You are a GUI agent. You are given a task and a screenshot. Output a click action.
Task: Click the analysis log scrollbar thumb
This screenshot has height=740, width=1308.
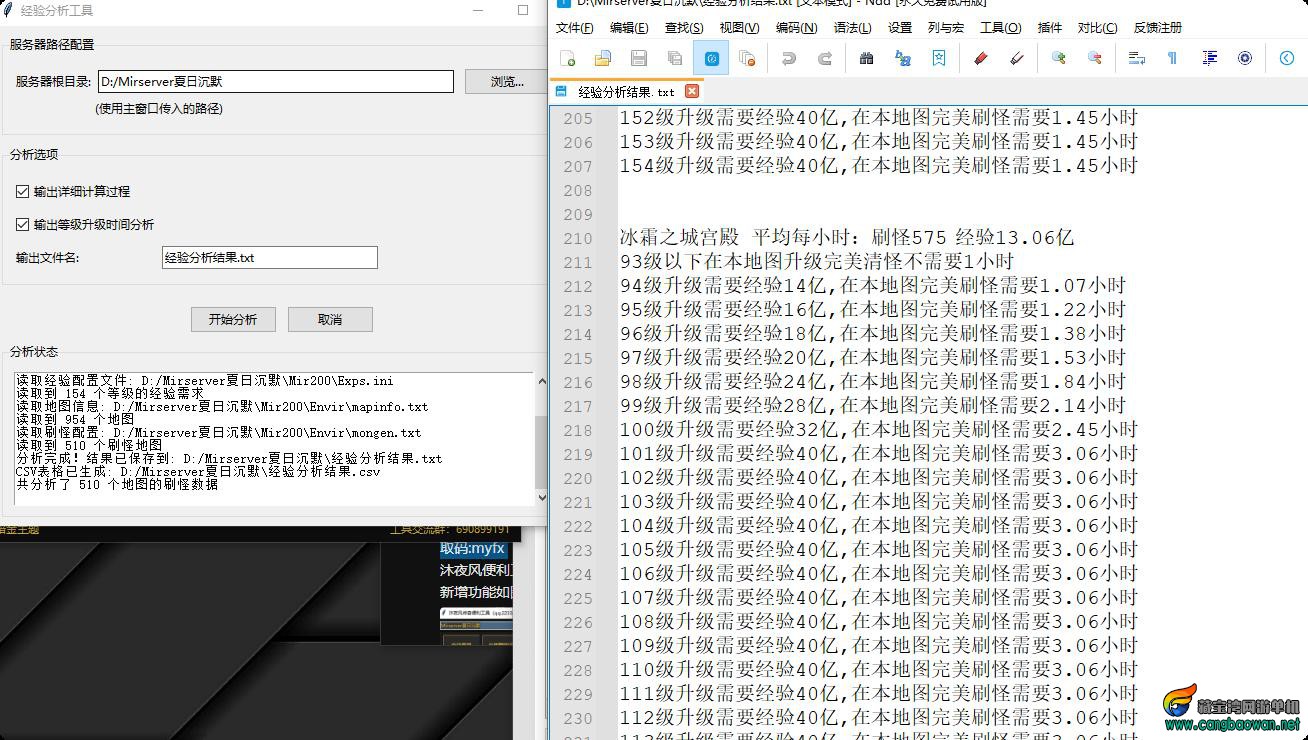coord(542,452)
